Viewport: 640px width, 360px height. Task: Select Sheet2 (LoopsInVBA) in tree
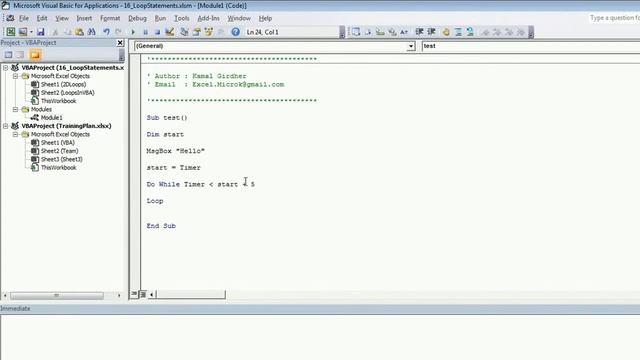point(67,93)
